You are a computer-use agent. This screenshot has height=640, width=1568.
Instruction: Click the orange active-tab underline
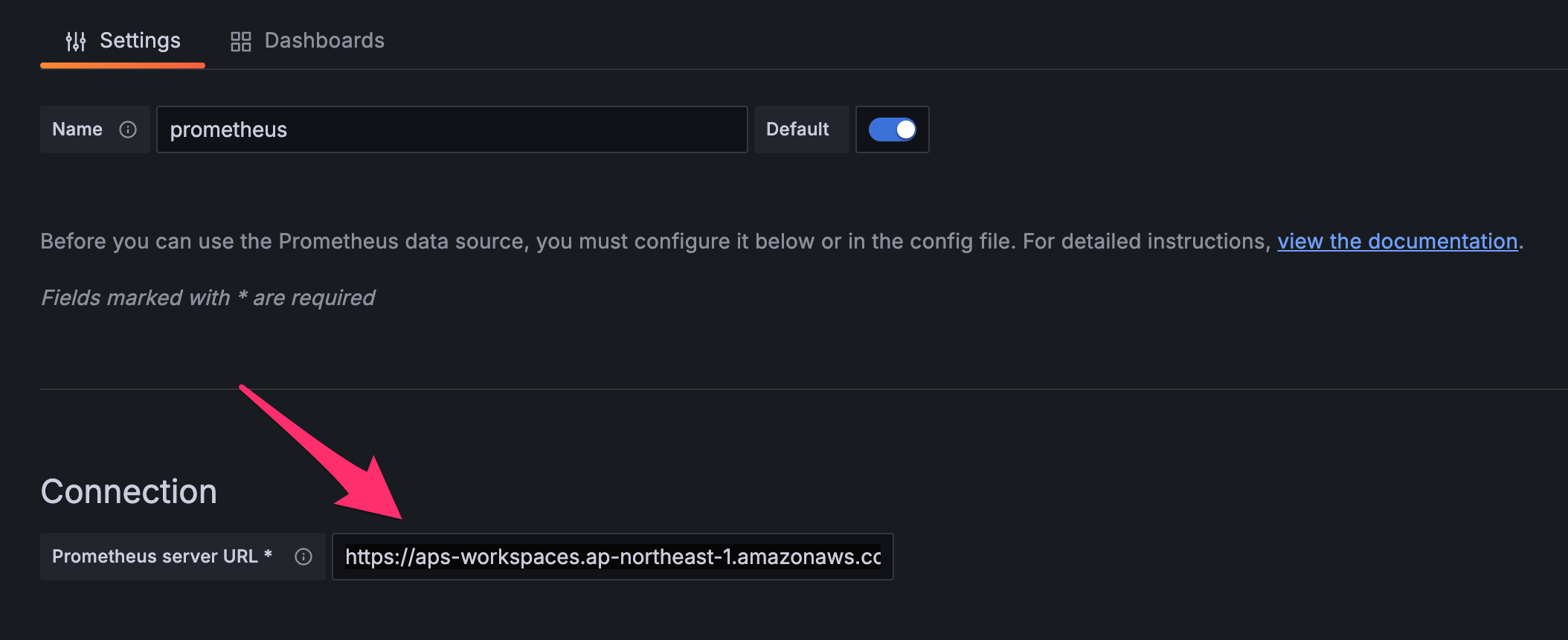coord(123,65)
